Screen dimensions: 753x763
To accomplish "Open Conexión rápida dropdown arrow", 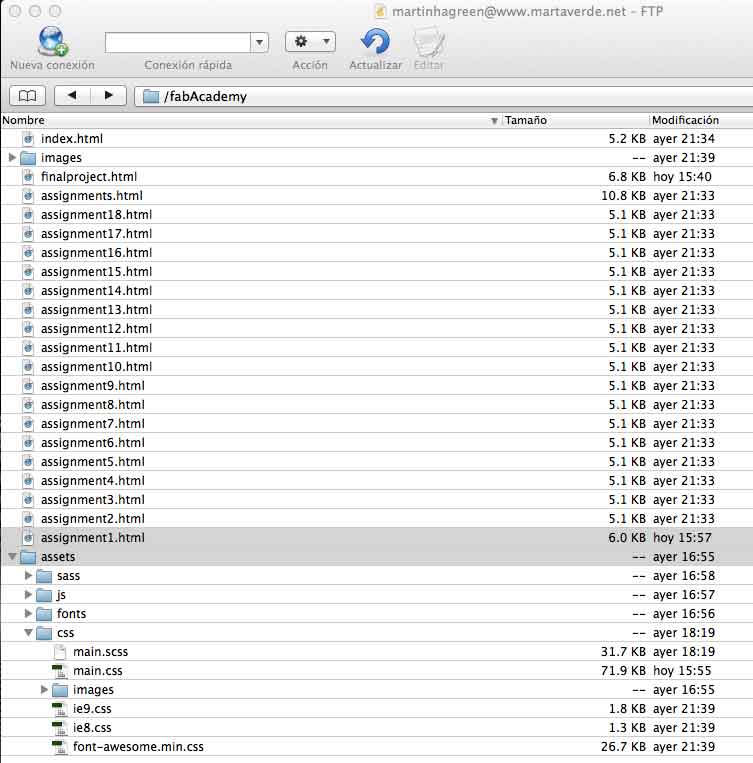I will [x=259, y=43].
